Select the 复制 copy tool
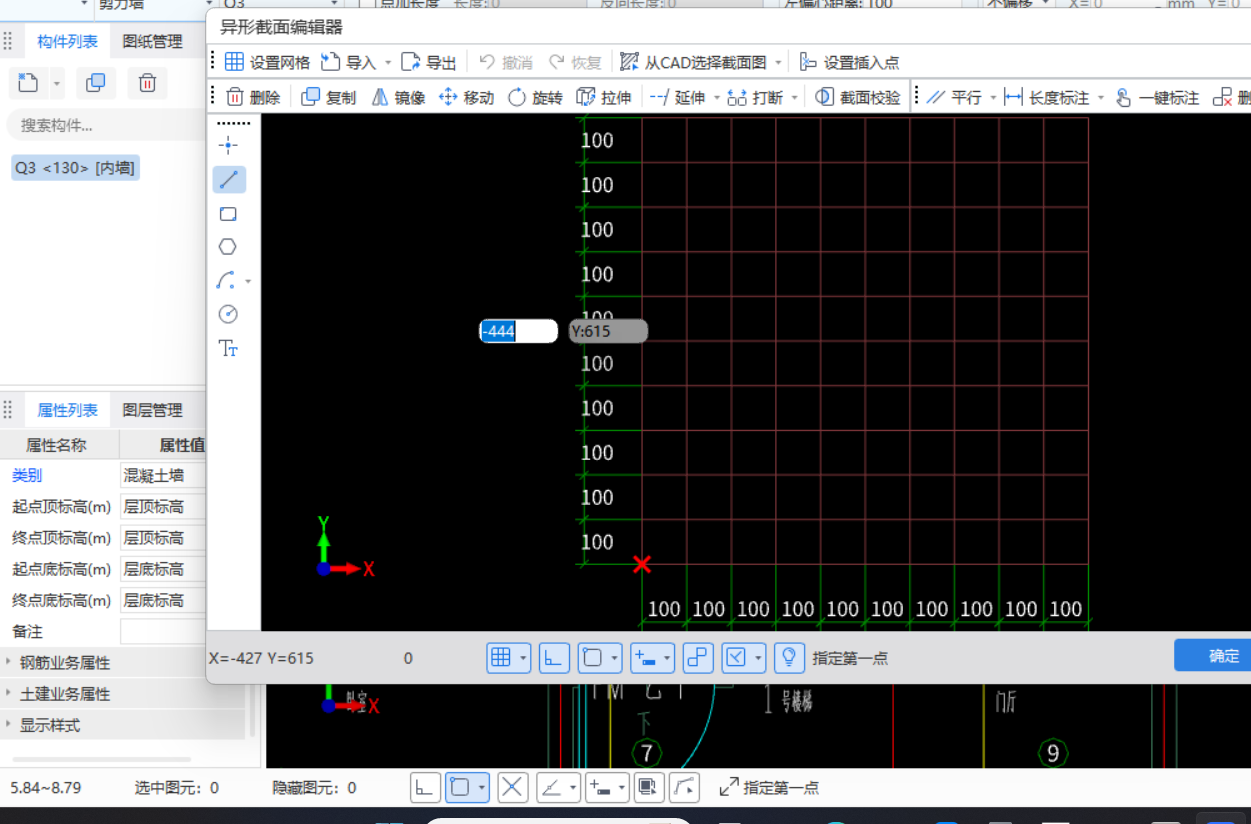This screenshot has height=824, width=1251. 328,97
